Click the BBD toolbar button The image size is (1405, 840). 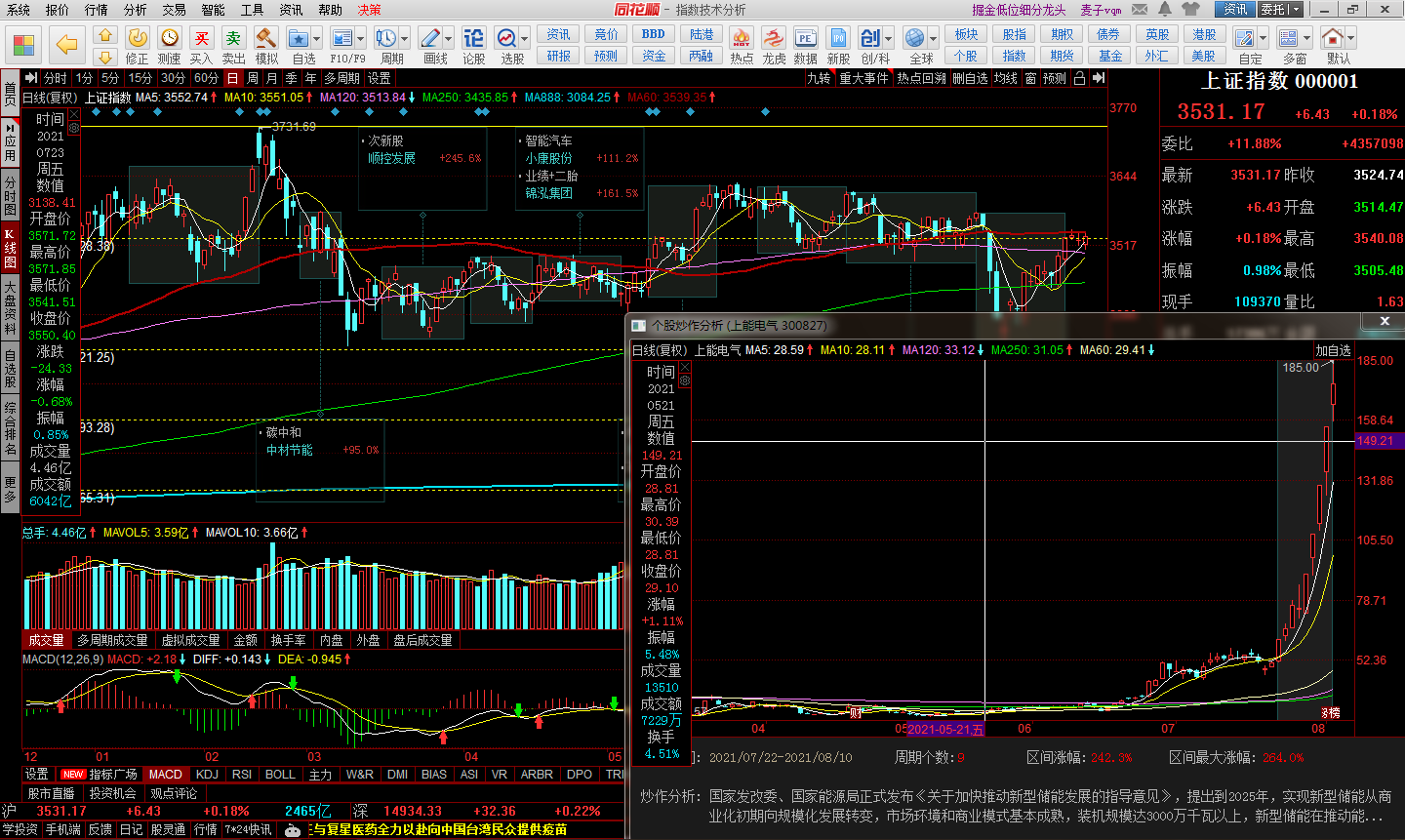(x=654, y=34)
